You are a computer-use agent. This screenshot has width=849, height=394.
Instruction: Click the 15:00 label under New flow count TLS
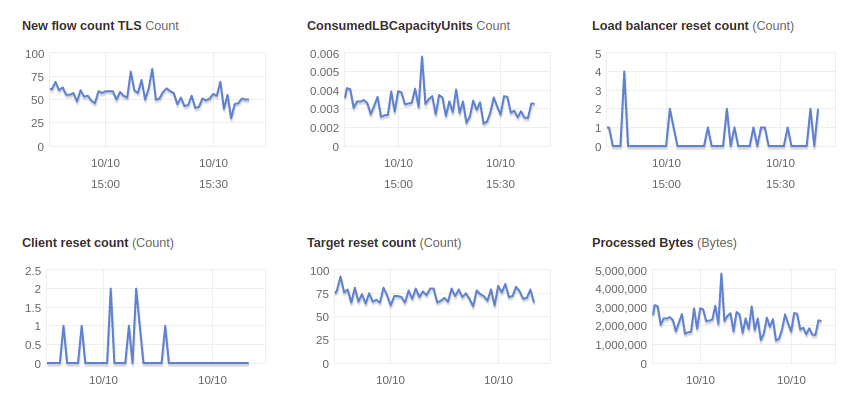coord(105,184)
